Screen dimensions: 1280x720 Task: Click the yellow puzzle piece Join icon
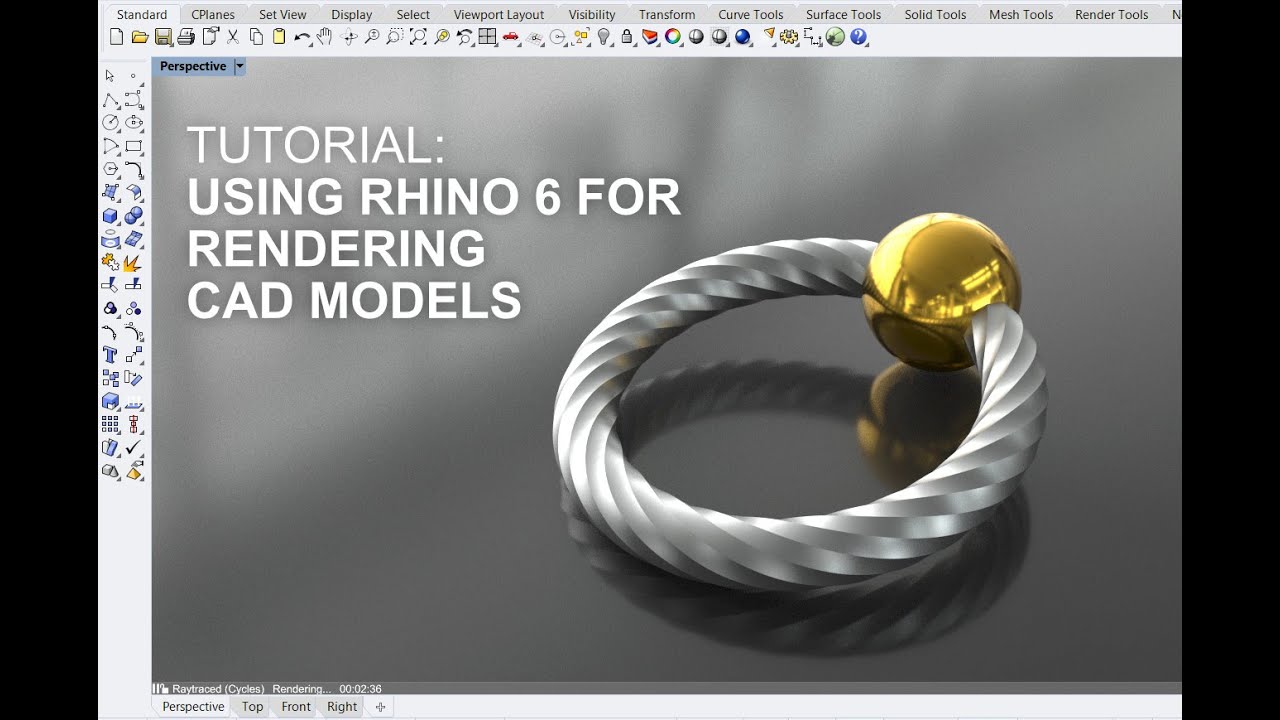(x=110, y=263)
